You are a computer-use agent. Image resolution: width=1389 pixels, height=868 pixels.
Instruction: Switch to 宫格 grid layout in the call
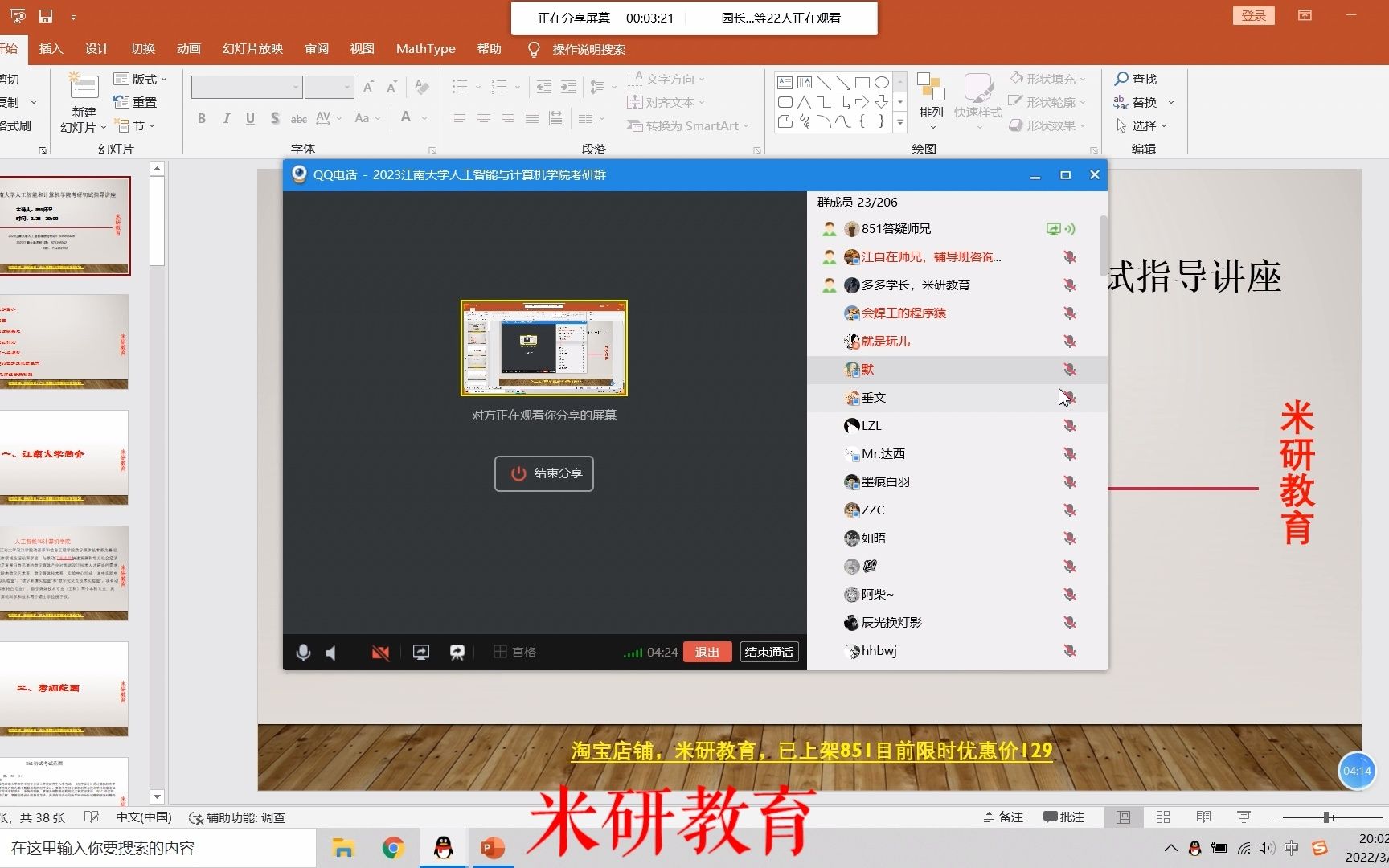[x=515, y=652]
